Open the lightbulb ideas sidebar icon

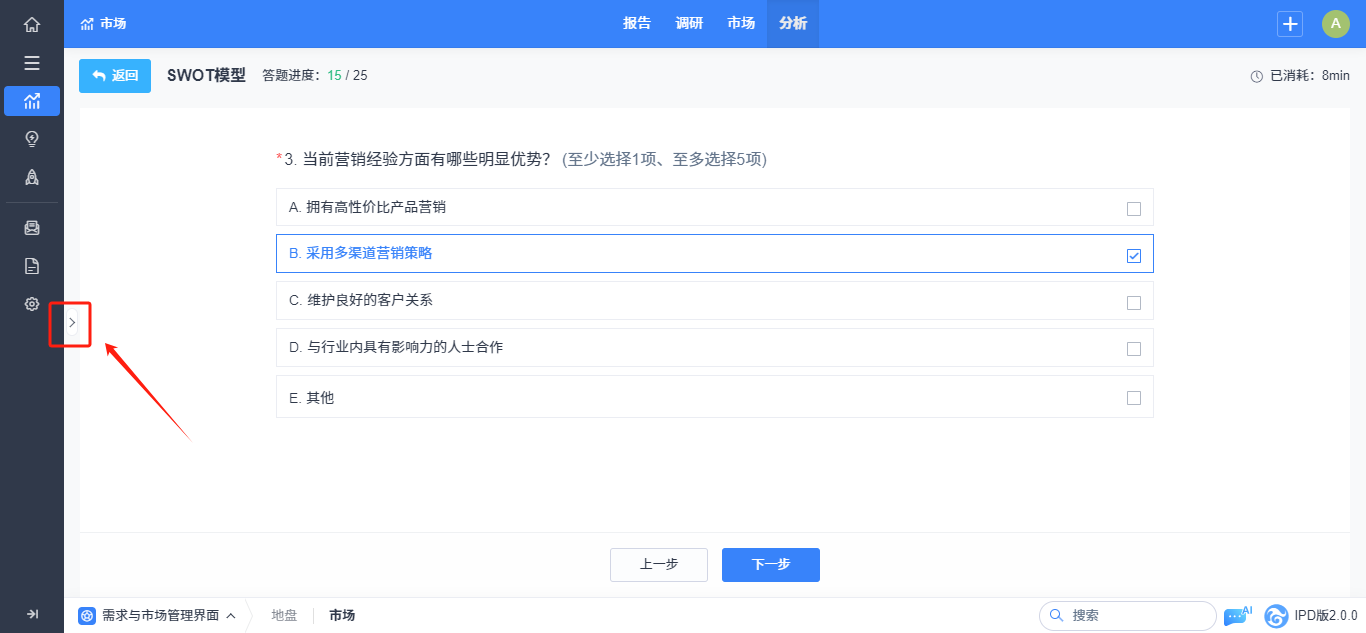(x=32, y=139)
